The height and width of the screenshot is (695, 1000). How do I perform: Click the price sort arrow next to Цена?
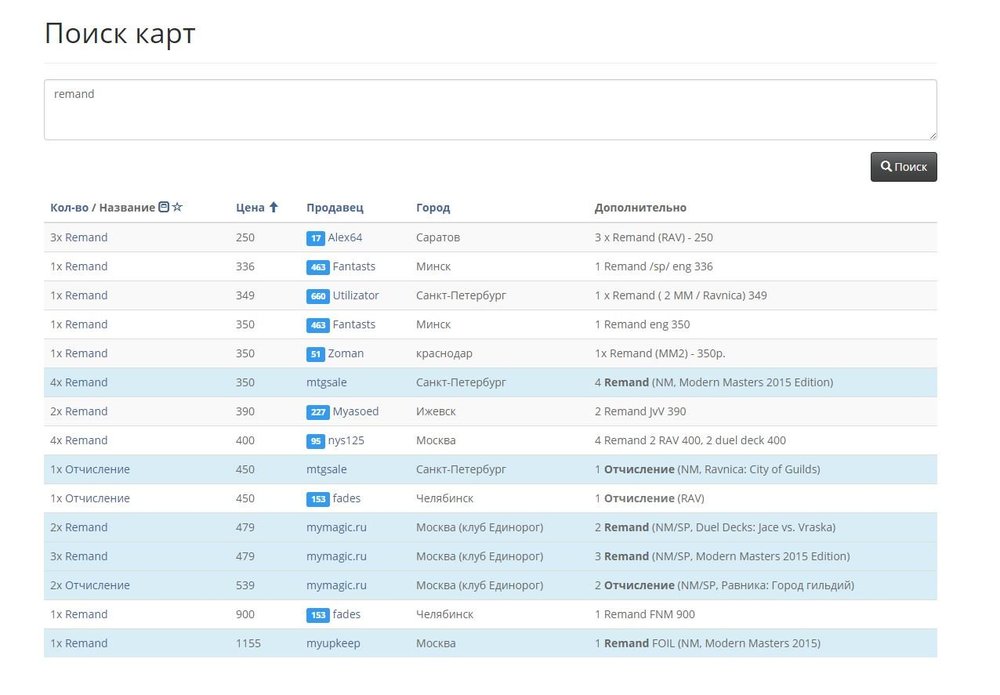[x=273, y=207]
